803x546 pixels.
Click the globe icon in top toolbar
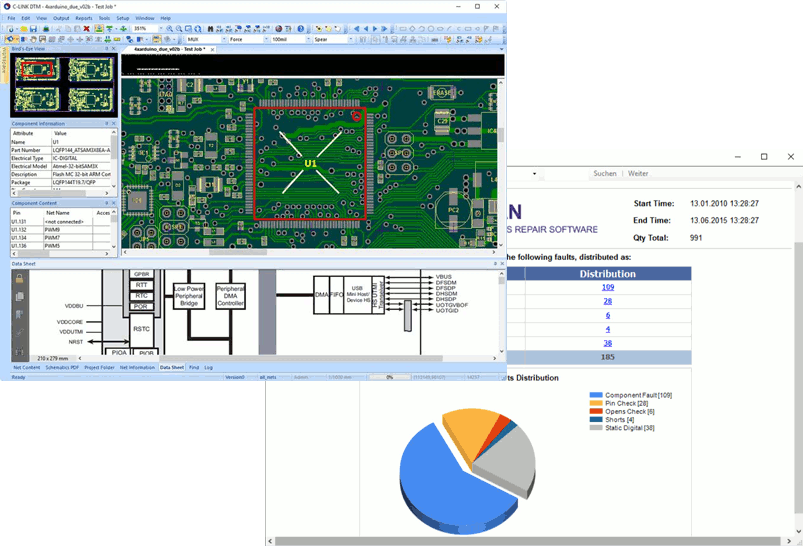[x=279, y=29]
